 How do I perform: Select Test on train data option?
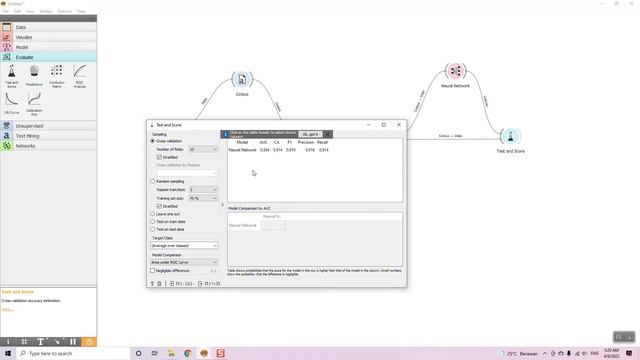pyautogui.click(x=153, y=222)
